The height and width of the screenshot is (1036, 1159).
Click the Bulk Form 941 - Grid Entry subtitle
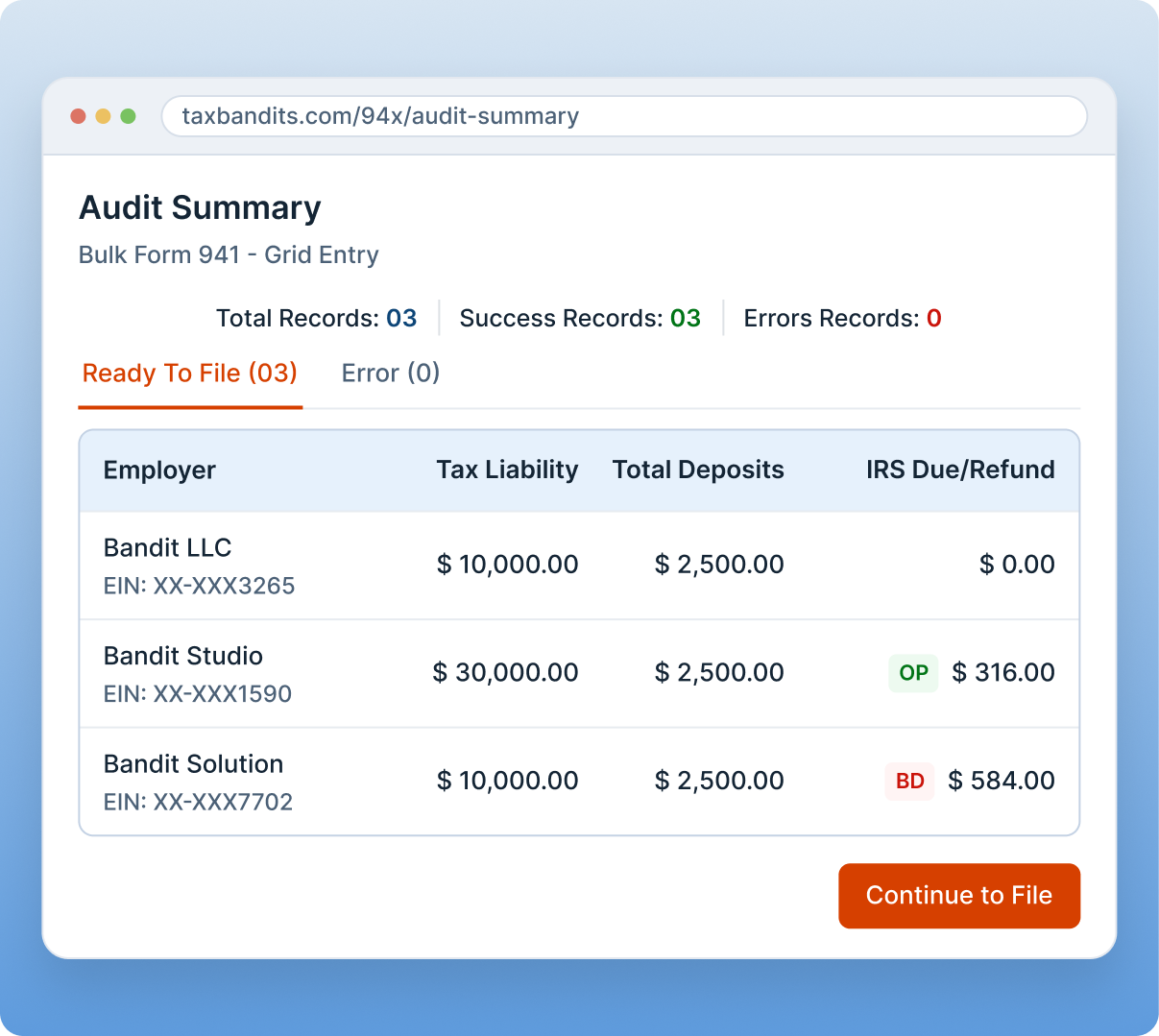pos(229,255)
